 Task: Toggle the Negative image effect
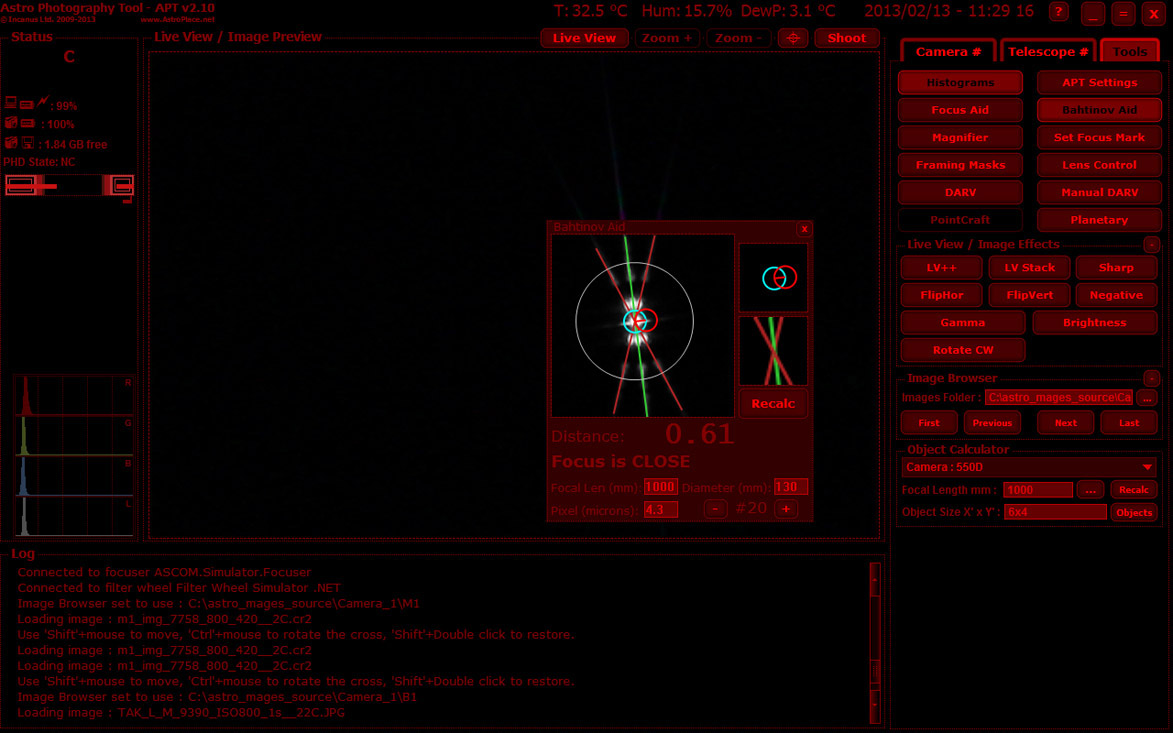1116,295
